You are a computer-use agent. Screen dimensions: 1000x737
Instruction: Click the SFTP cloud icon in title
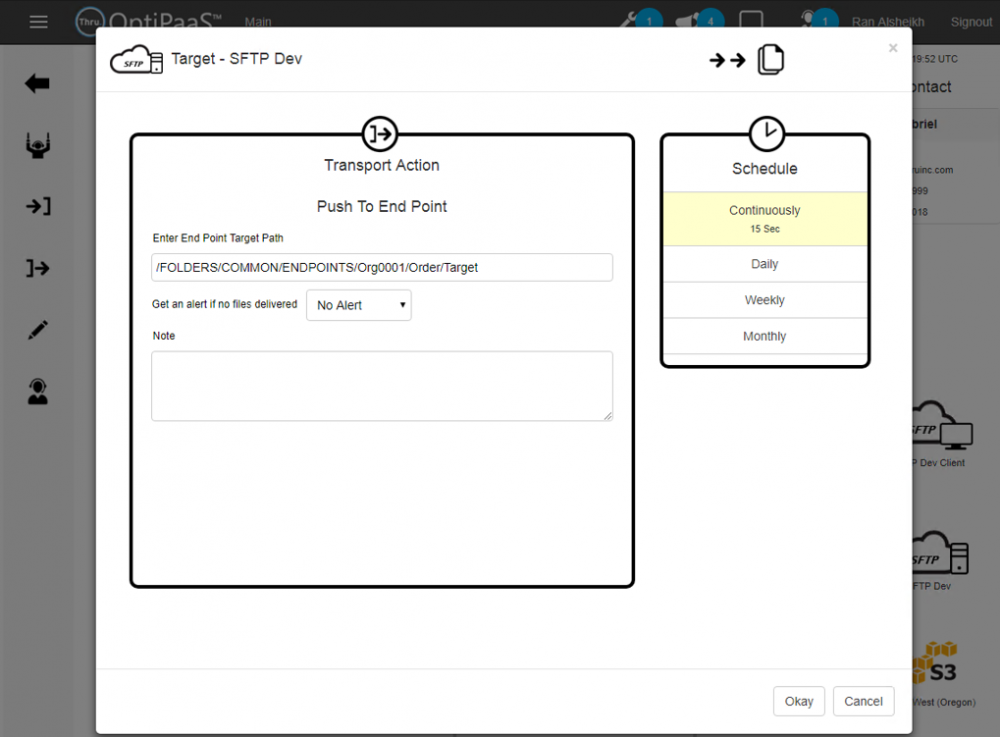pos(136,60)
